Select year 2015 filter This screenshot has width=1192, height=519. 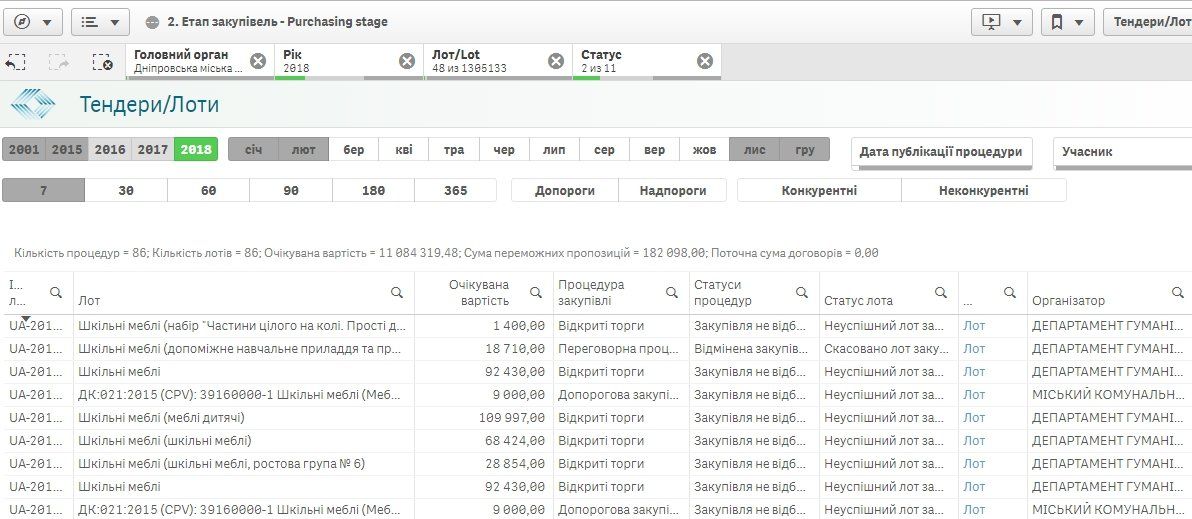pyautogui.click(x=67, y=150)
